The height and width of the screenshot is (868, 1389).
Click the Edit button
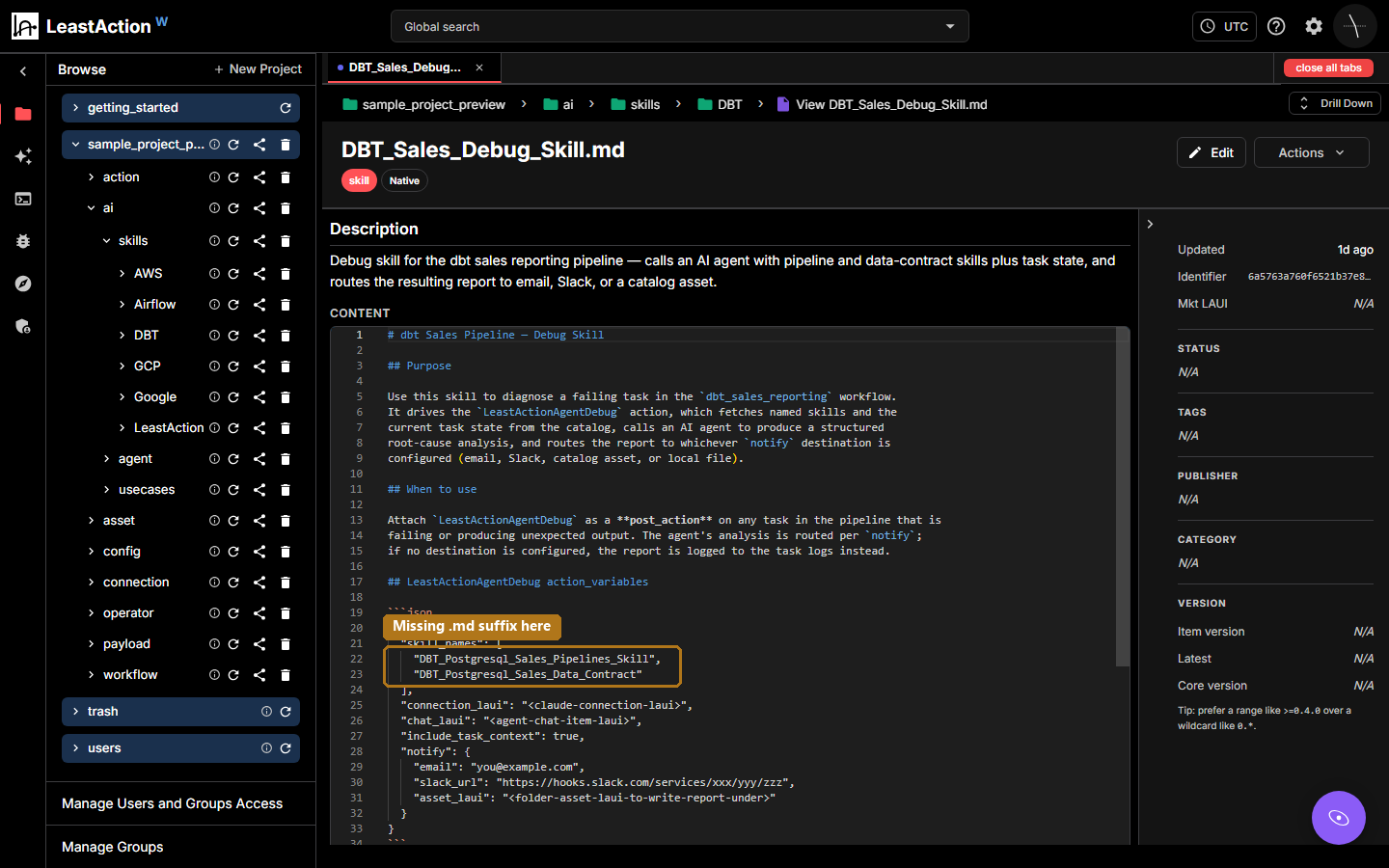pyautogui.click(x=1212, y=152)
